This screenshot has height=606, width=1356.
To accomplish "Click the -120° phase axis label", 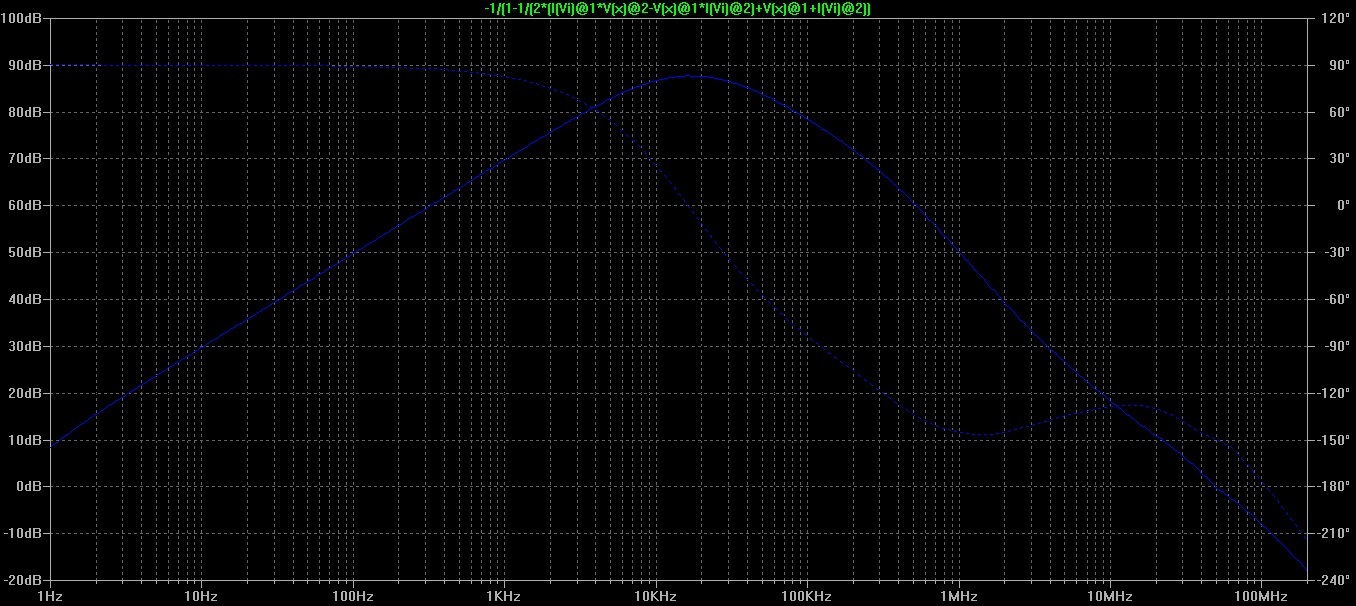I will 1333,393.
